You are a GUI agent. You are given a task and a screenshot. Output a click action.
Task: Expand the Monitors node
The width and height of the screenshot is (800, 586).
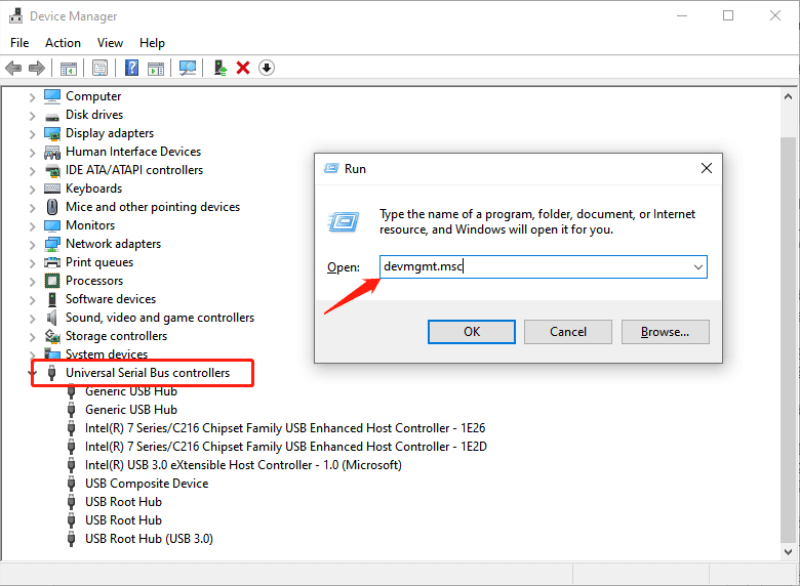[32, 226]
